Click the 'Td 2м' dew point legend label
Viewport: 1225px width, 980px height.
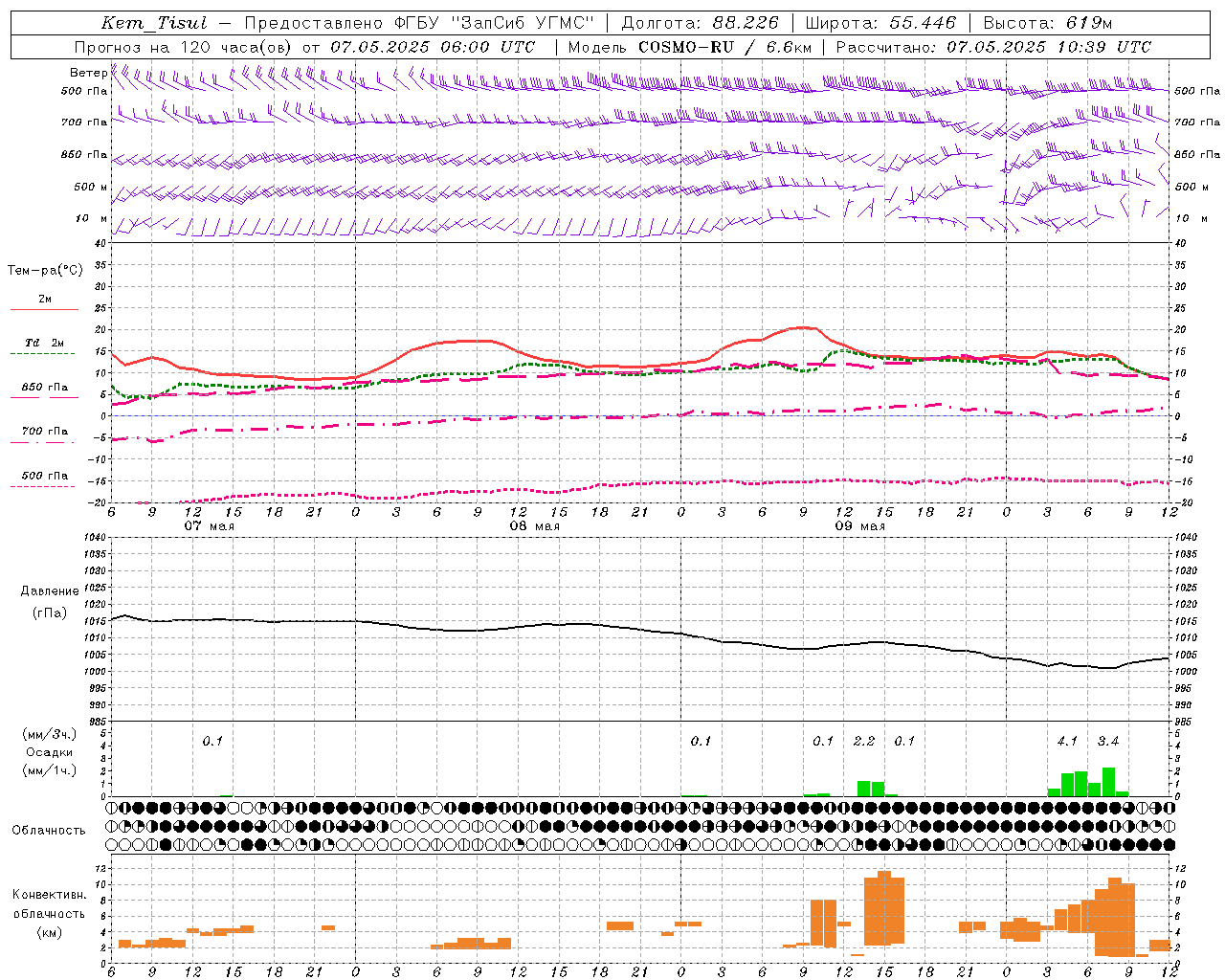(x=45, y=343)
